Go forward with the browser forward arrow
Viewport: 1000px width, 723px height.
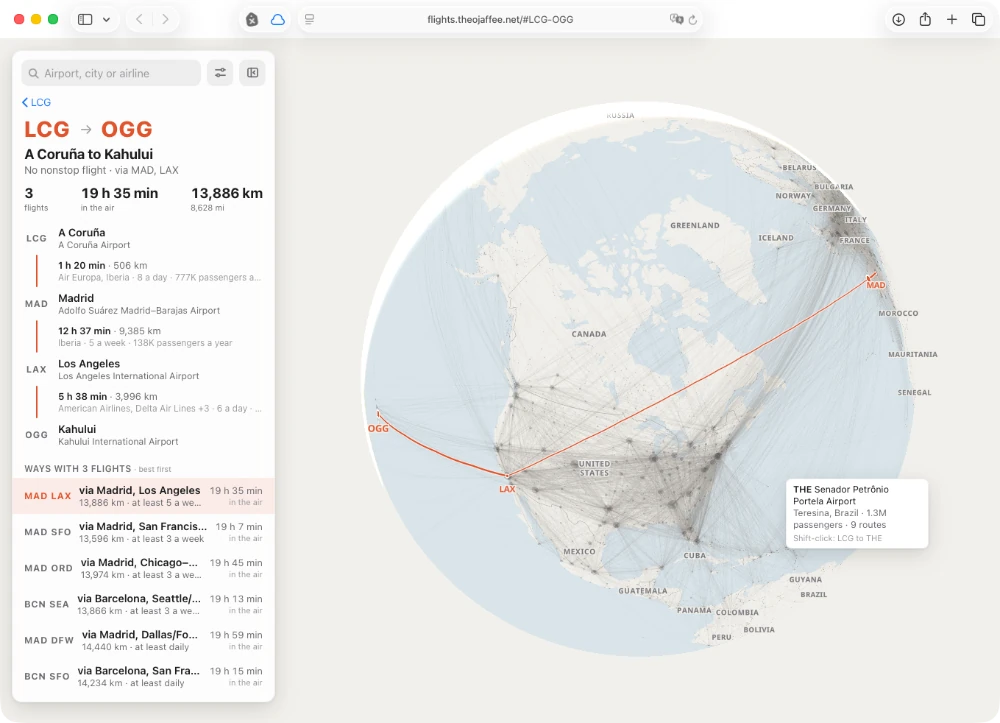coord(165,19)
